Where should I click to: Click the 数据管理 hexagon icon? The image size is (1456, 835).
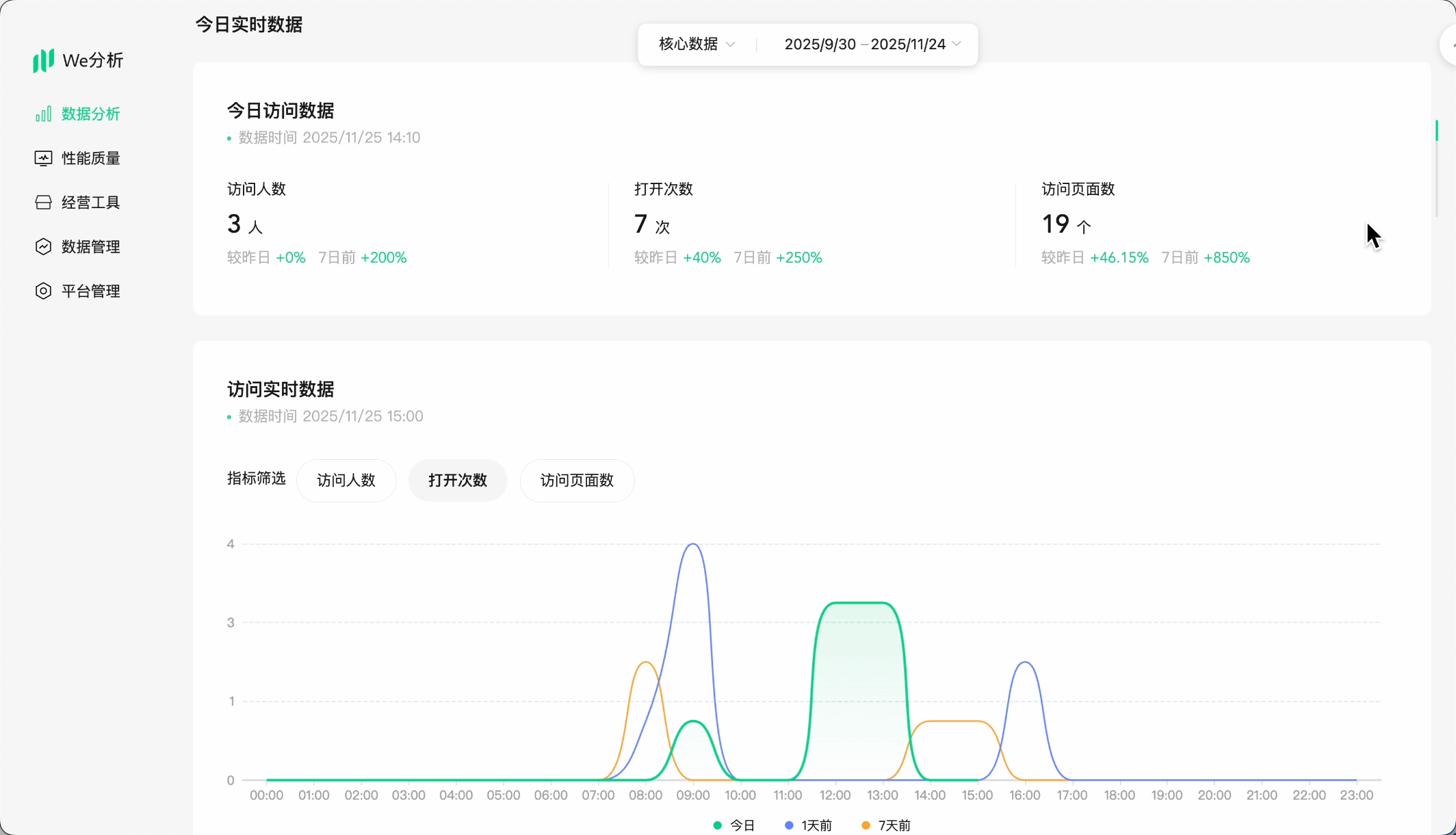click(x=43, y=246)
